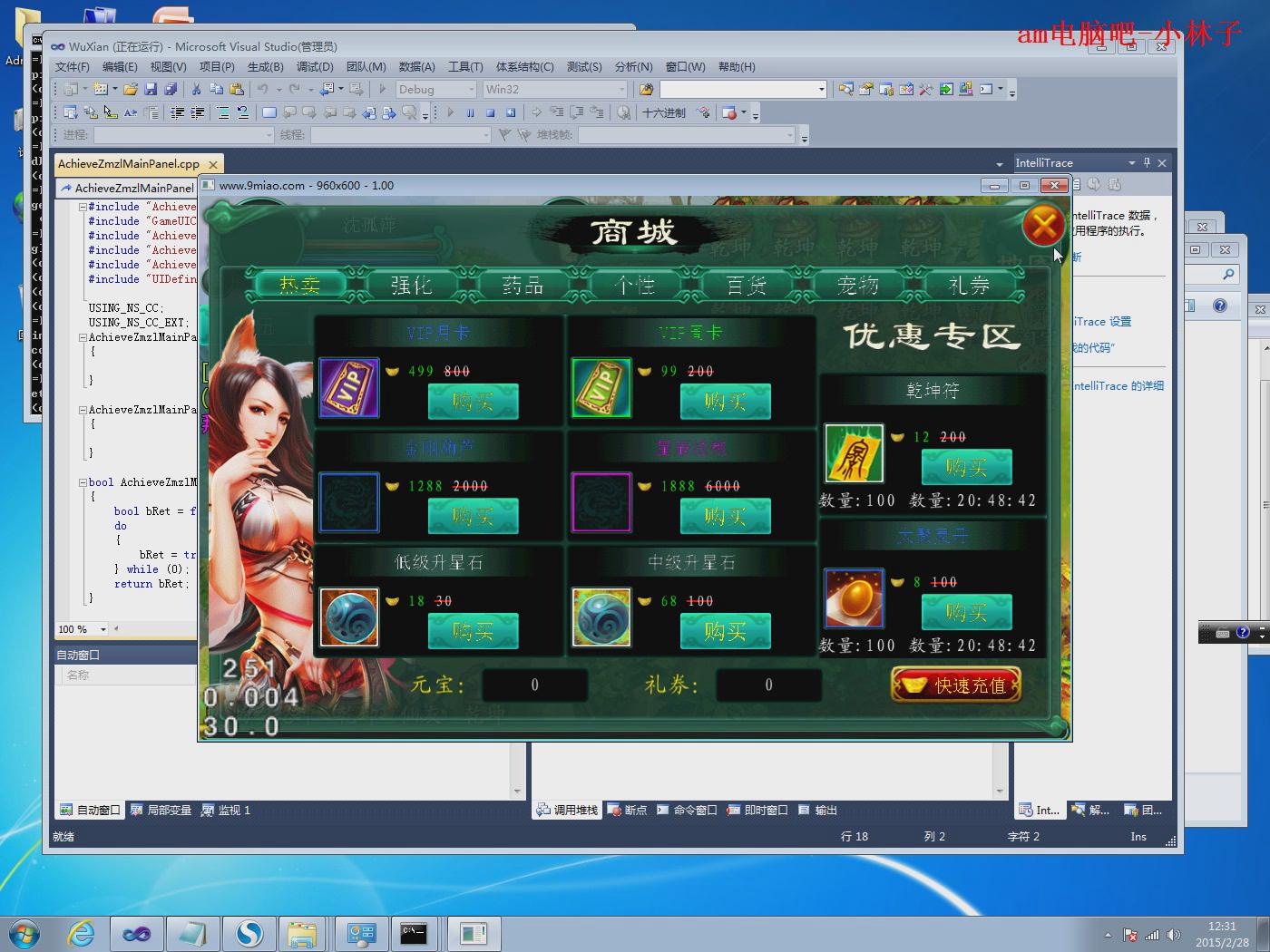Collapse the bool function code block
The height and width of the screenshot is (952, 1270).
83,482
